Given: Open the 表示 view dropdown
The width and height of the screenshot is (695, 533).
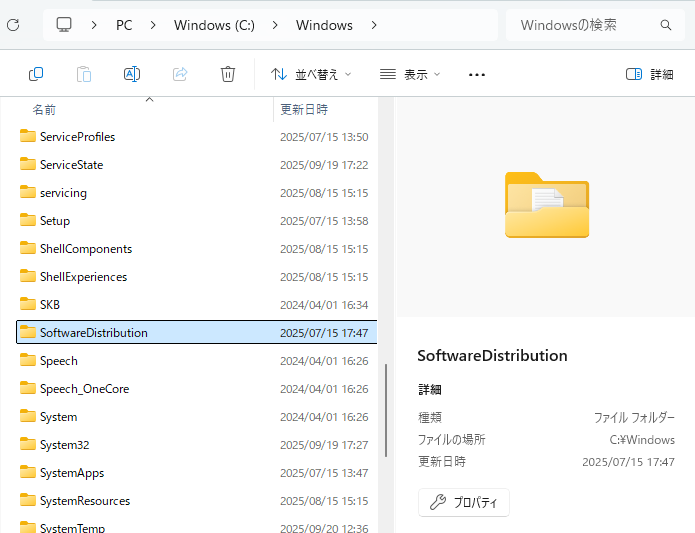Looking at the screenshot, I should [410, 74].
